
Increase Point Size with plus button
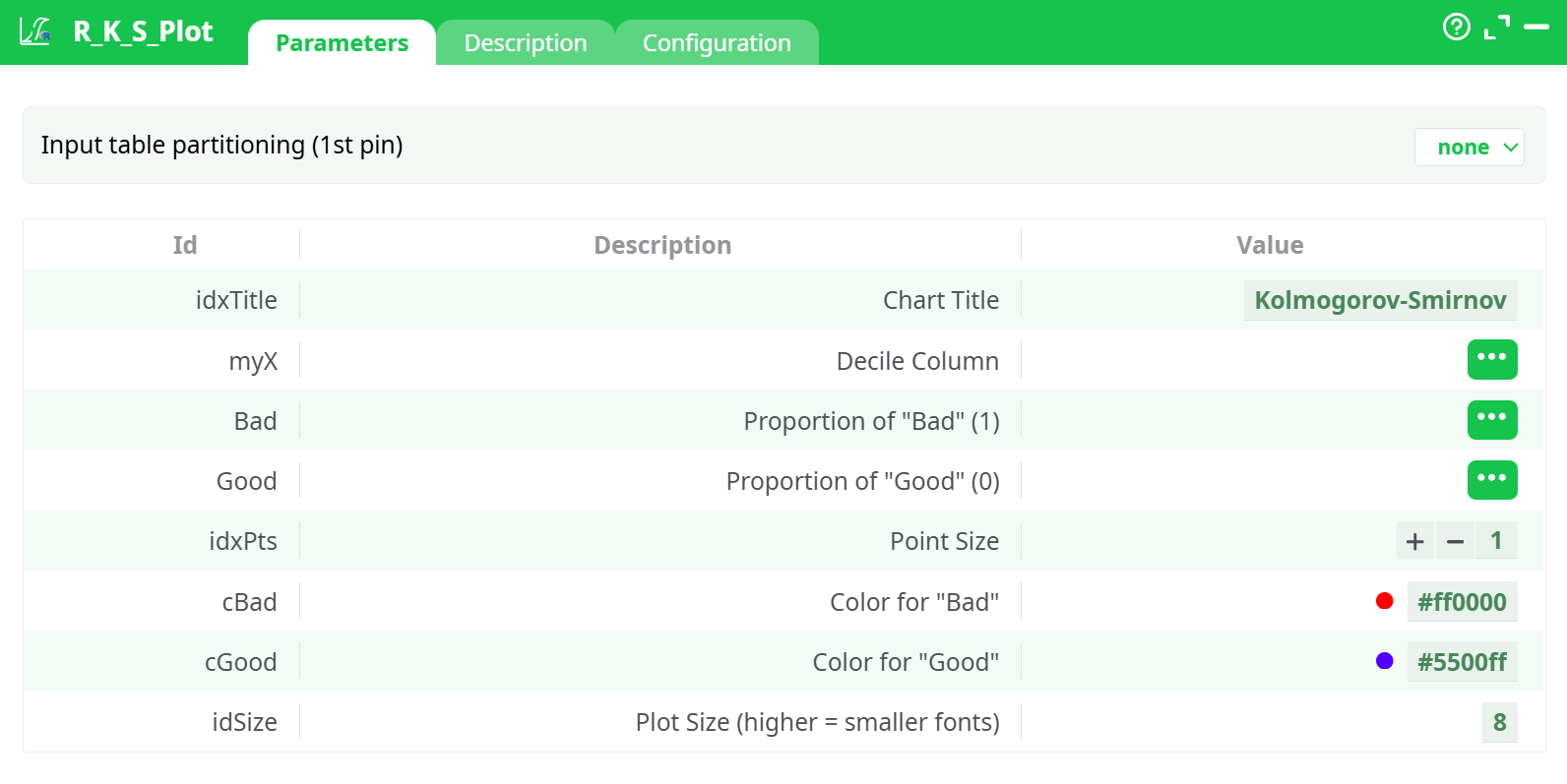[x=1414, y=541]
